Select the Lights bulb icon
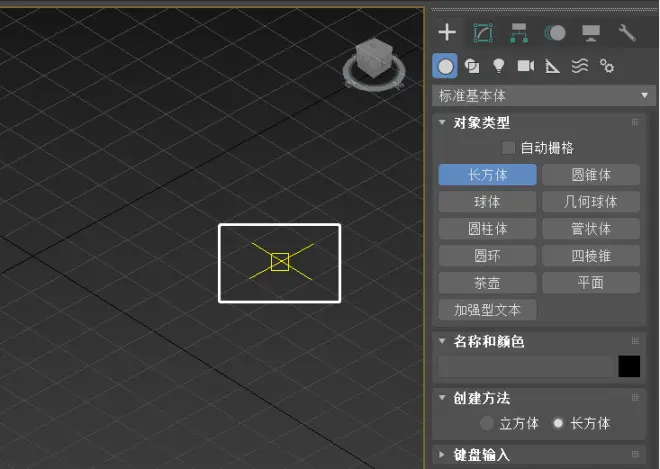660x469 pixels. pos(498,66)
